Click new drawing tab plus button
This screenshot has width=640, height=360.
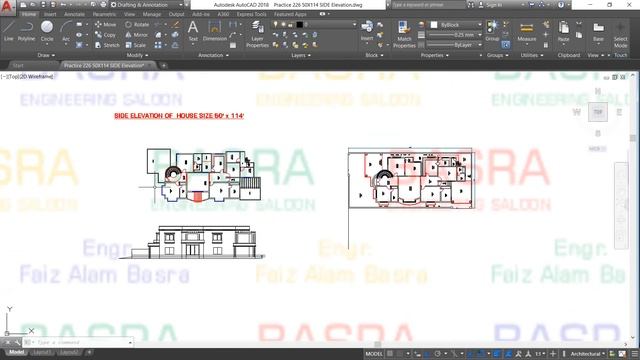pos(164,65)
